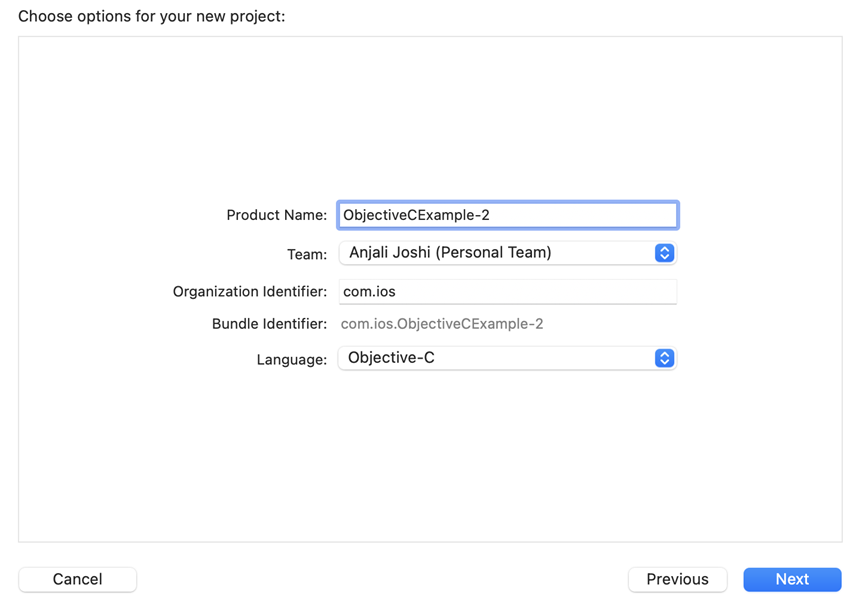Click Next to continue project creation
The image size is (850, 606).
pyautogui.click(x=792, y=579)
